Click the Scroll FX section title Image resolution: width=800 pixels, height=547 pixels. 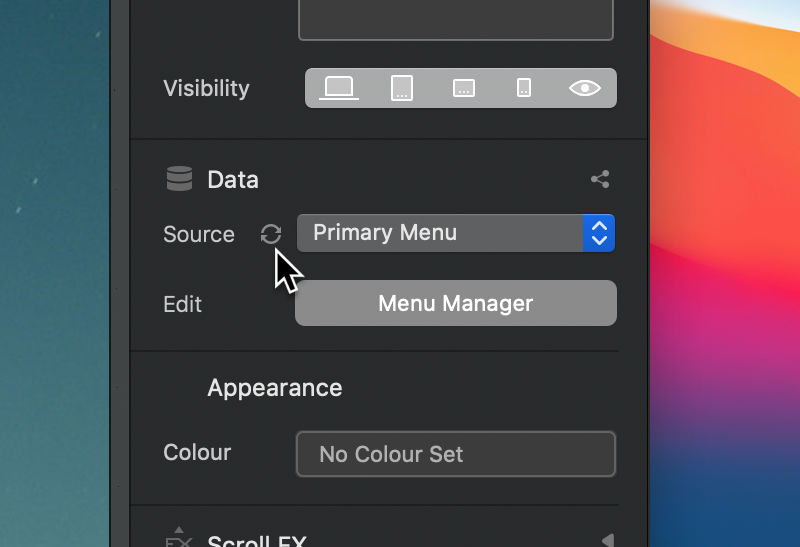tap(257, 540)
